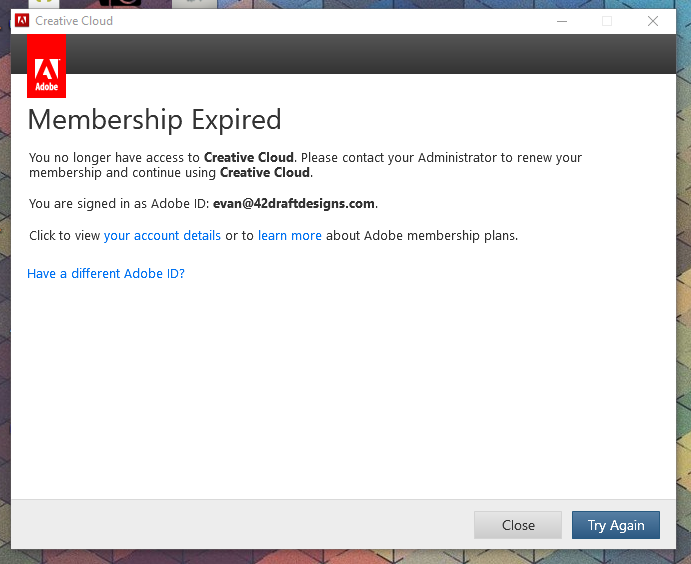
Task: Click the grayed-out maximize window button
Action: click(x=607, y=21)
